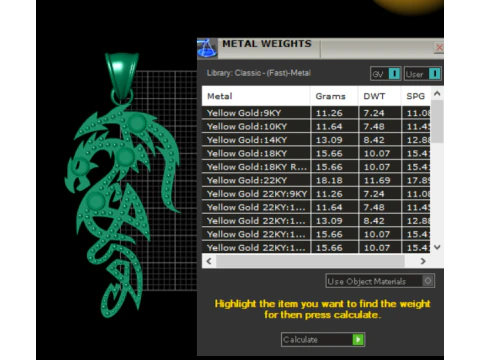Toggle Use Object Materials option
The image size is (480, 360).
[x=380, y=281]
